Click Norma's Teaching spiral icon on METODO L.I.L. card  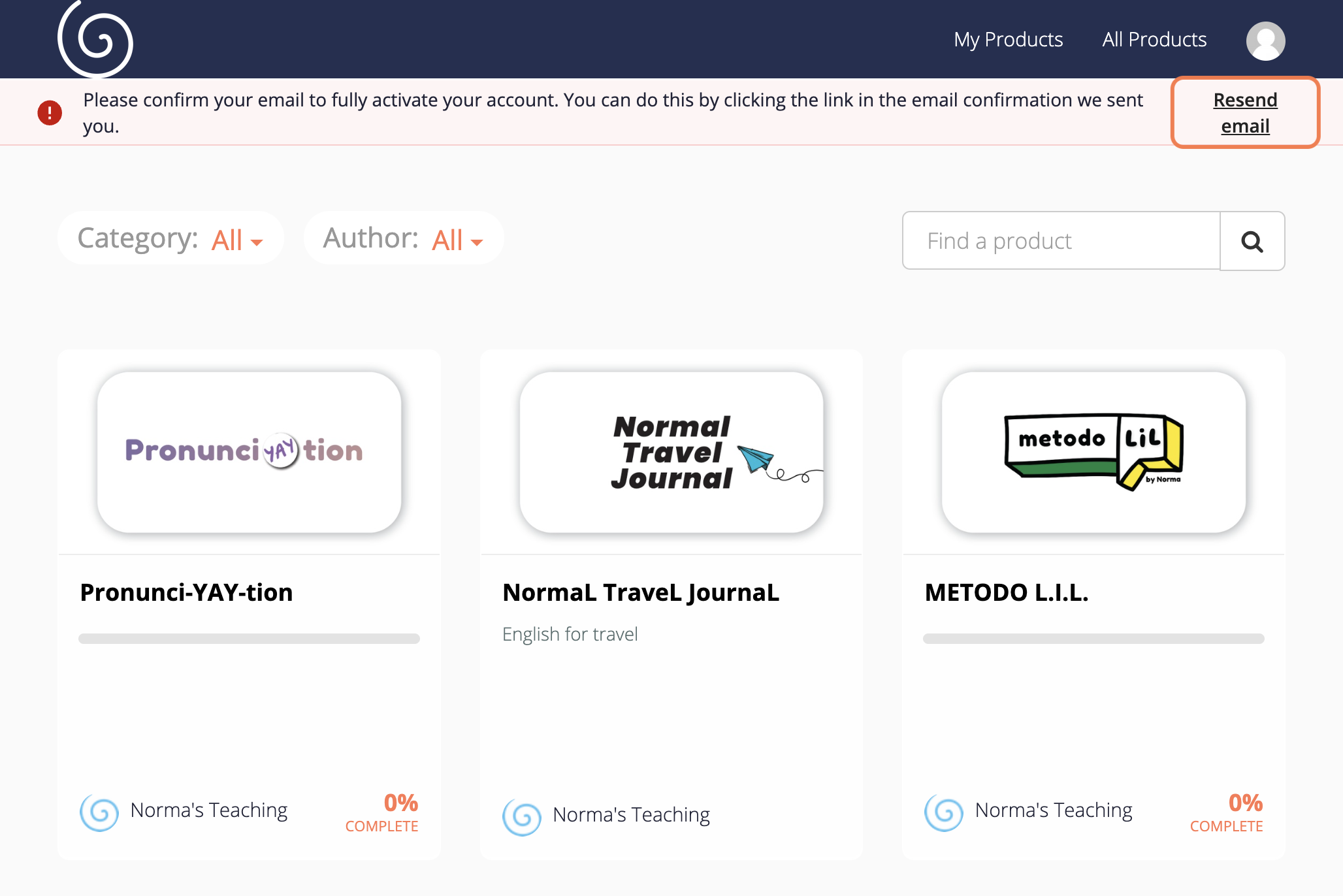(x=944, y=812)
